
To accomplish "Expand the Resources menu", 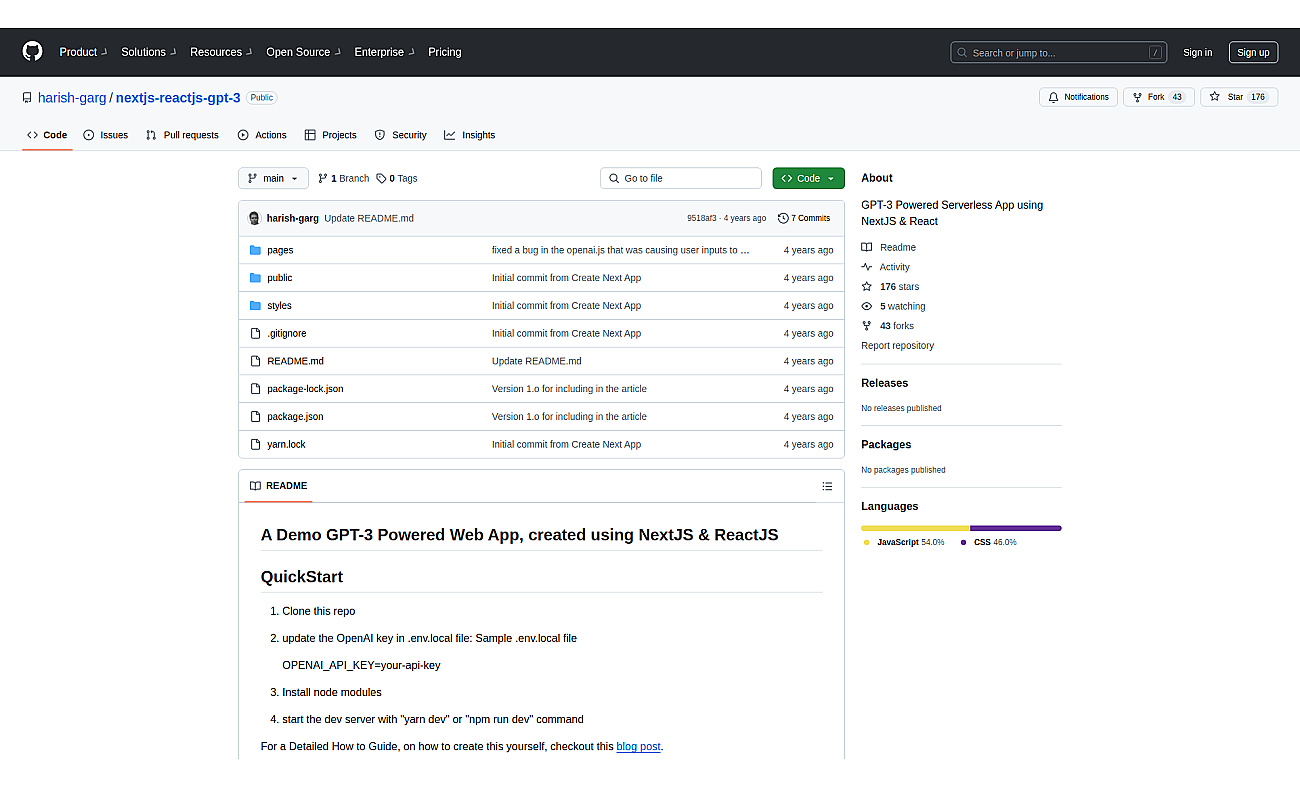I will (221, 52).
